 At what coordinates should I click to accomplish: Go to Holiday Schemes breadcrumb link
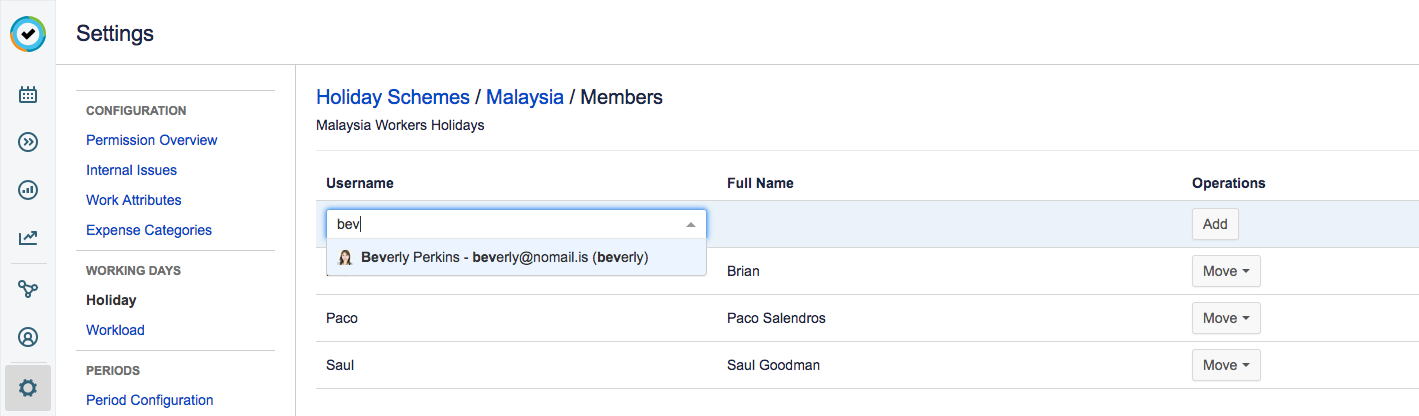coord(392,97)
